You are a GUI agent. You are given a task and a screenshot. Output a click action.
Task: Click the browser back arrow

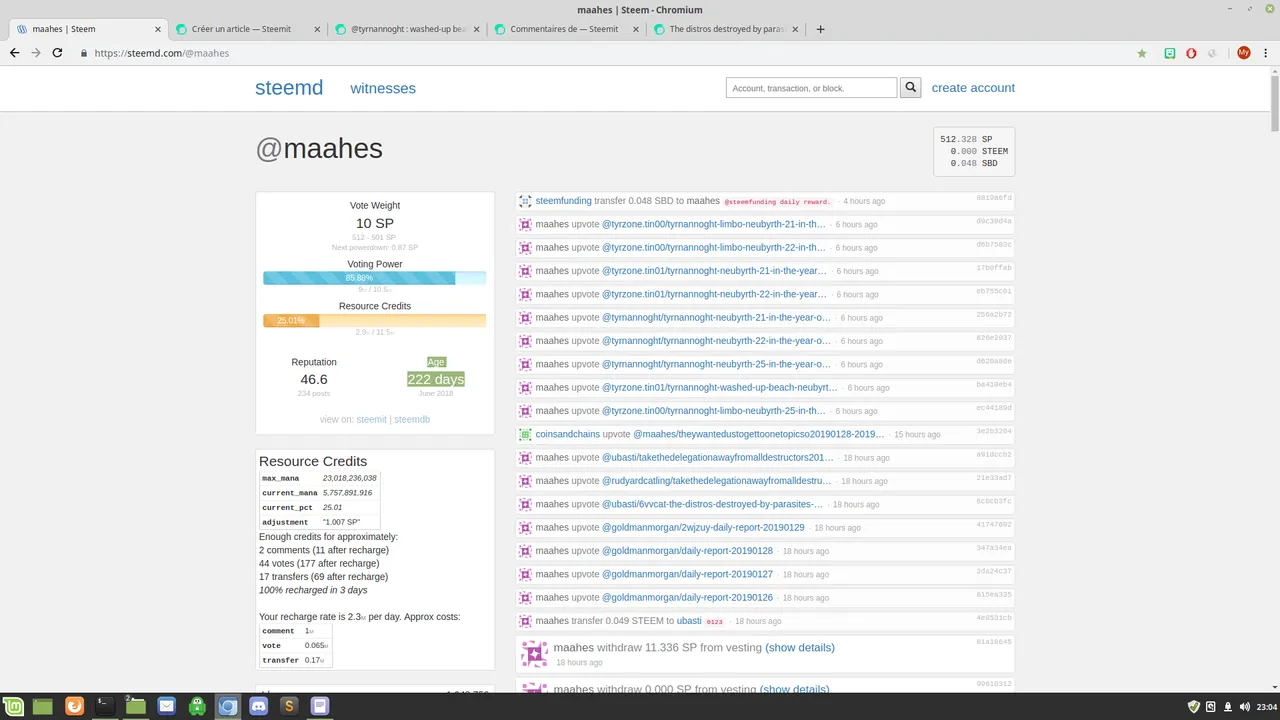(14, 53)
